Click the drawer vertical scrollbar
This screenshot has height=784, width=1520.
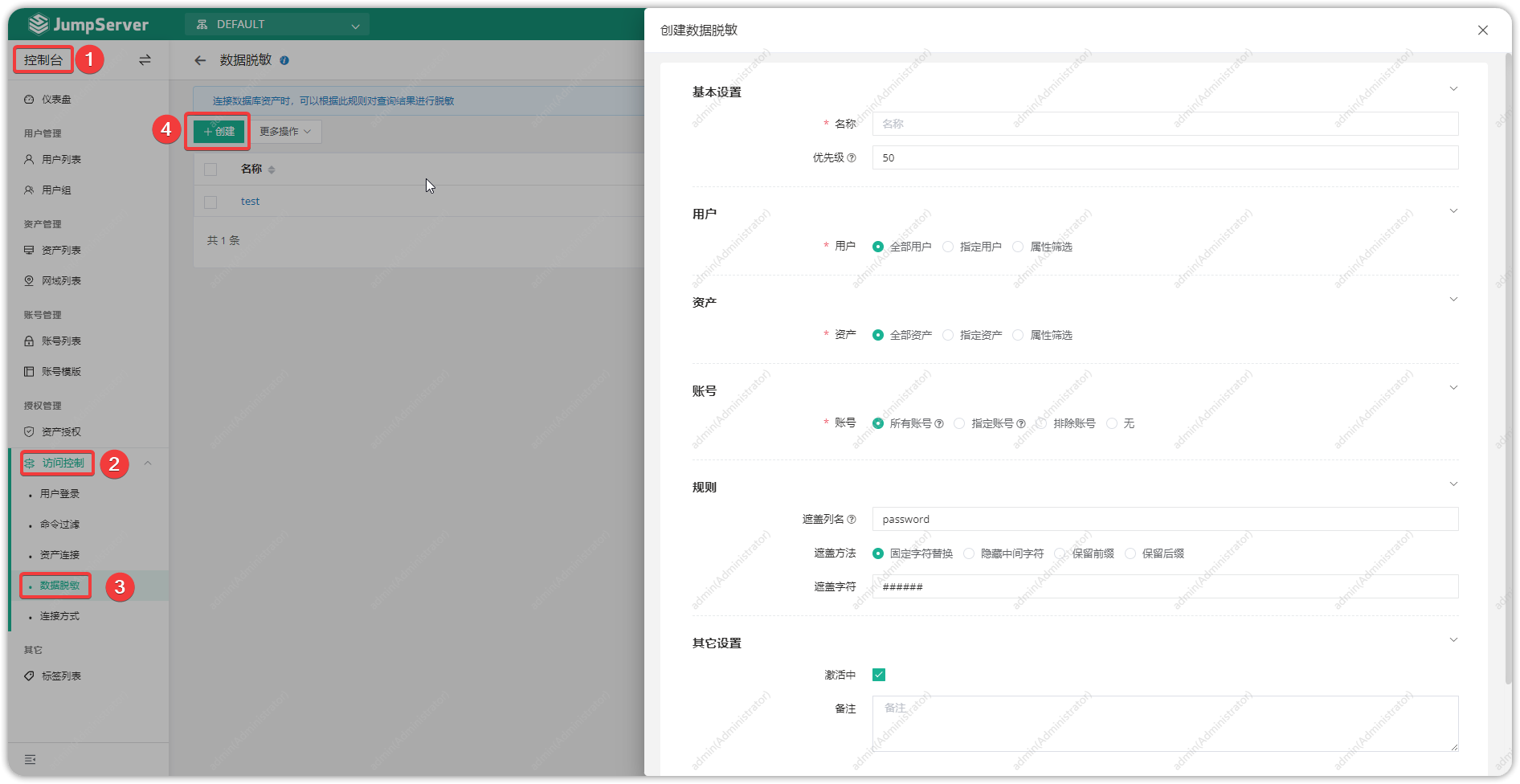tap(1507, 370)
